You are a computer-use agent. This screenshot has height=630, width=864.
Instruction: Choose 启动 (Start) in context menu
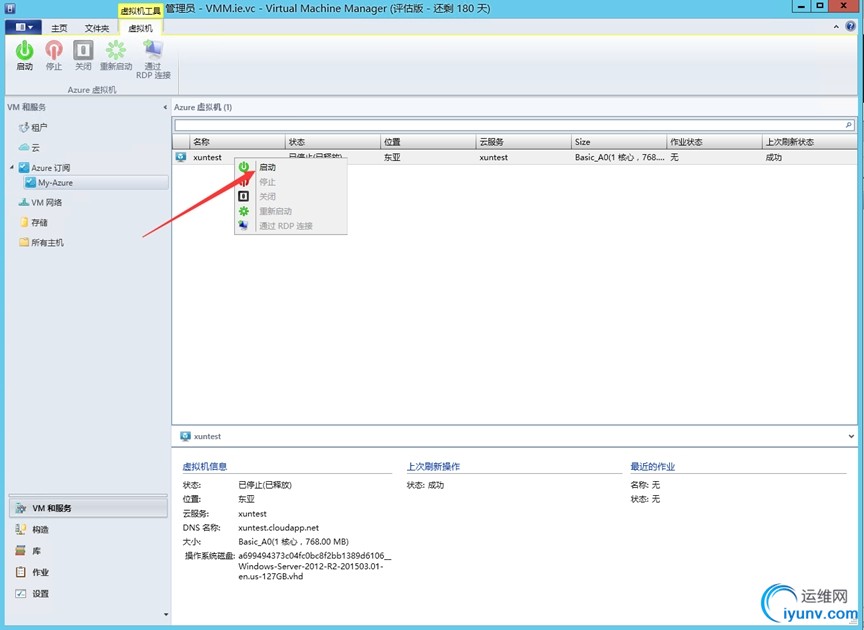[x=291, y=167]
